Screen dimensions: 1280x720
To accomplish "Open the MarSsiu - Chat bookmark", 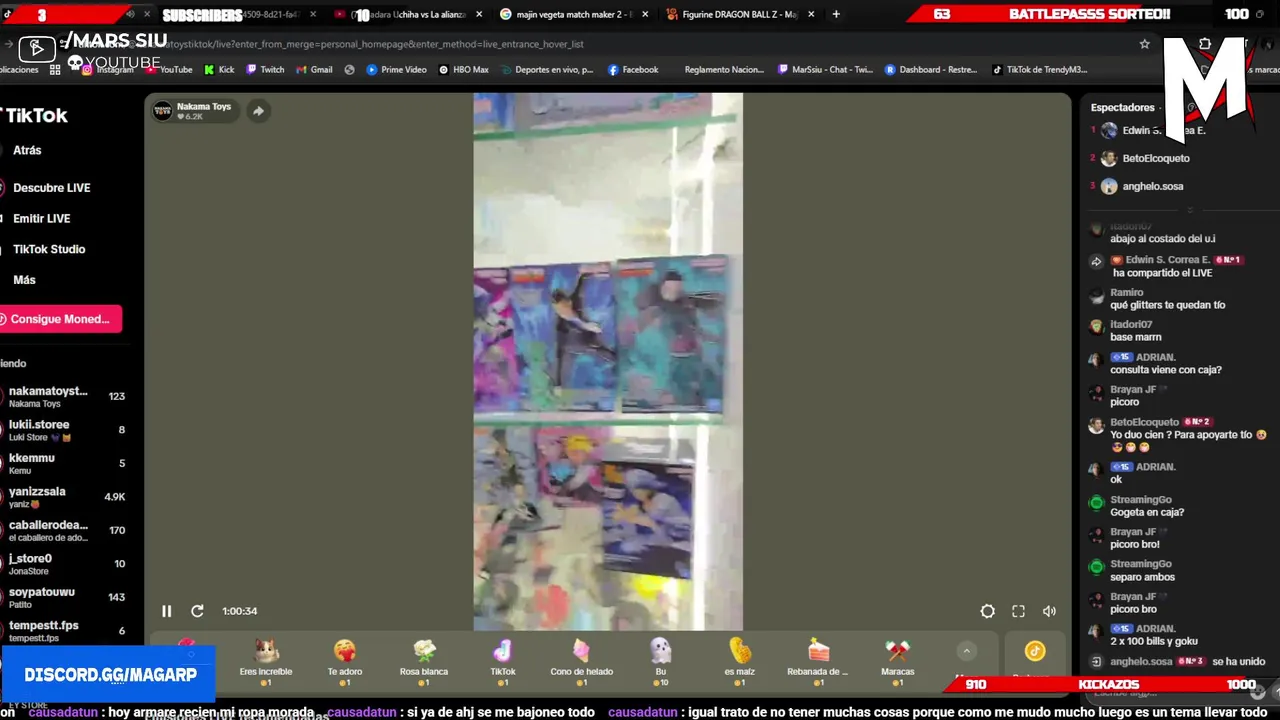I will coord(825,70).
